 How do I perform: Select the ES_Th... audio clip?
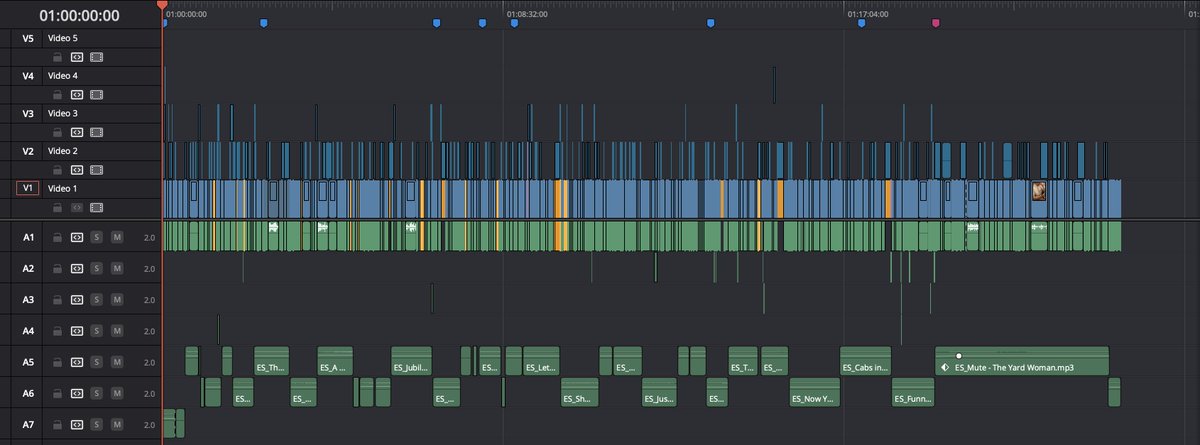point(272,361)
